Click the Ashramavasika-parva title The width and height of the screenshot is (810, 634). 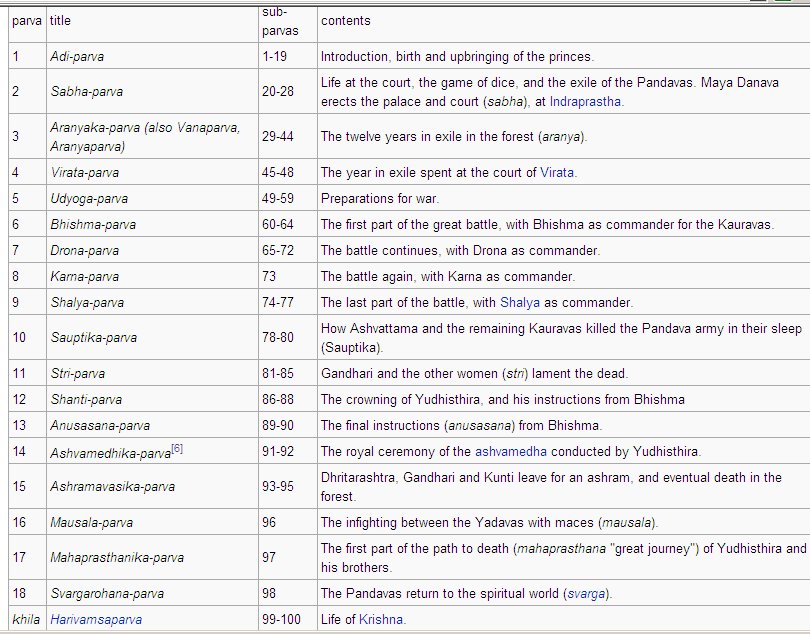point(112,486)
